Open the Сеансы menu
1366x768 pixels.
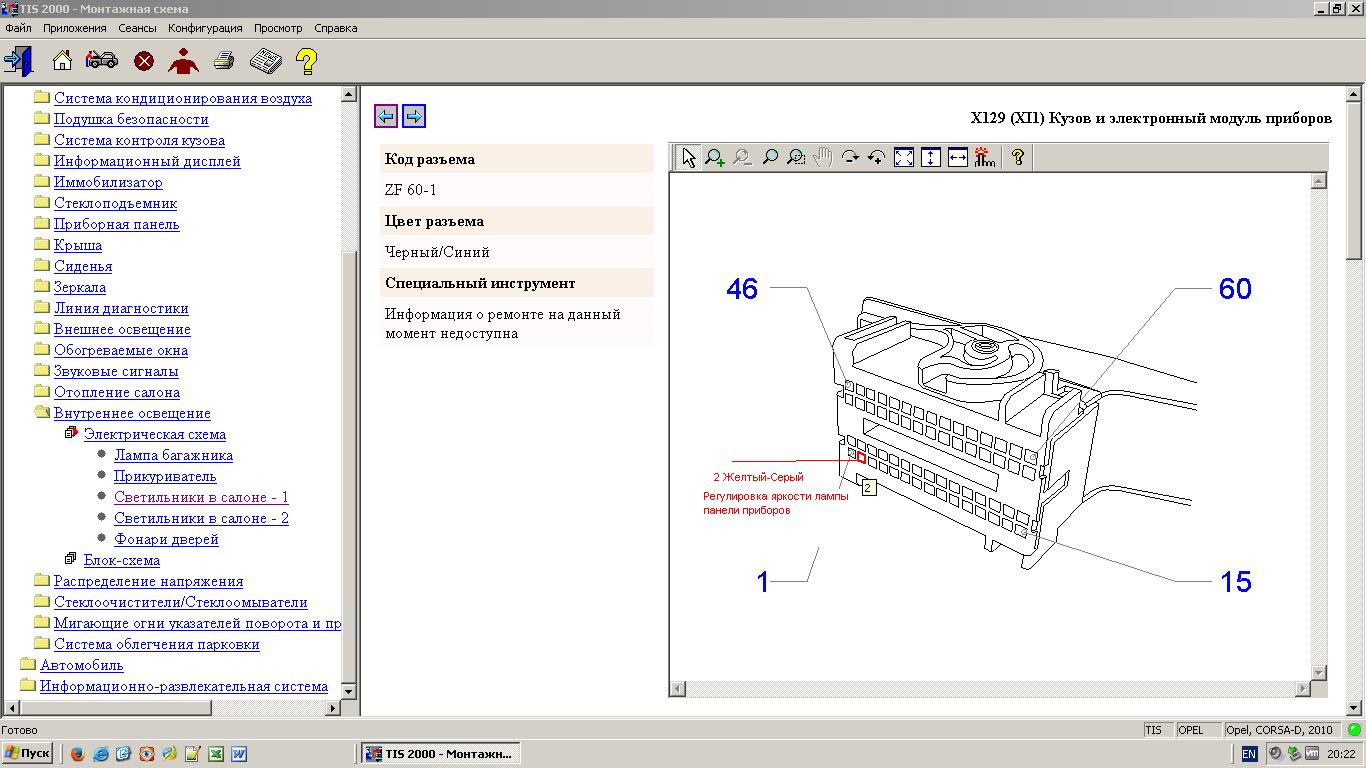click(137, 28)
